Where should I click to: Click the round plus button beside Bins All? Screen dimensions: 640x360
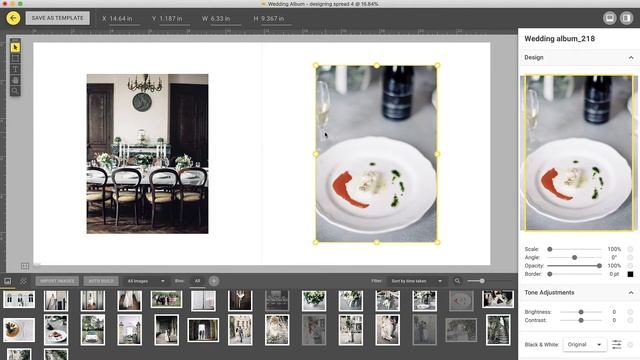213,281
